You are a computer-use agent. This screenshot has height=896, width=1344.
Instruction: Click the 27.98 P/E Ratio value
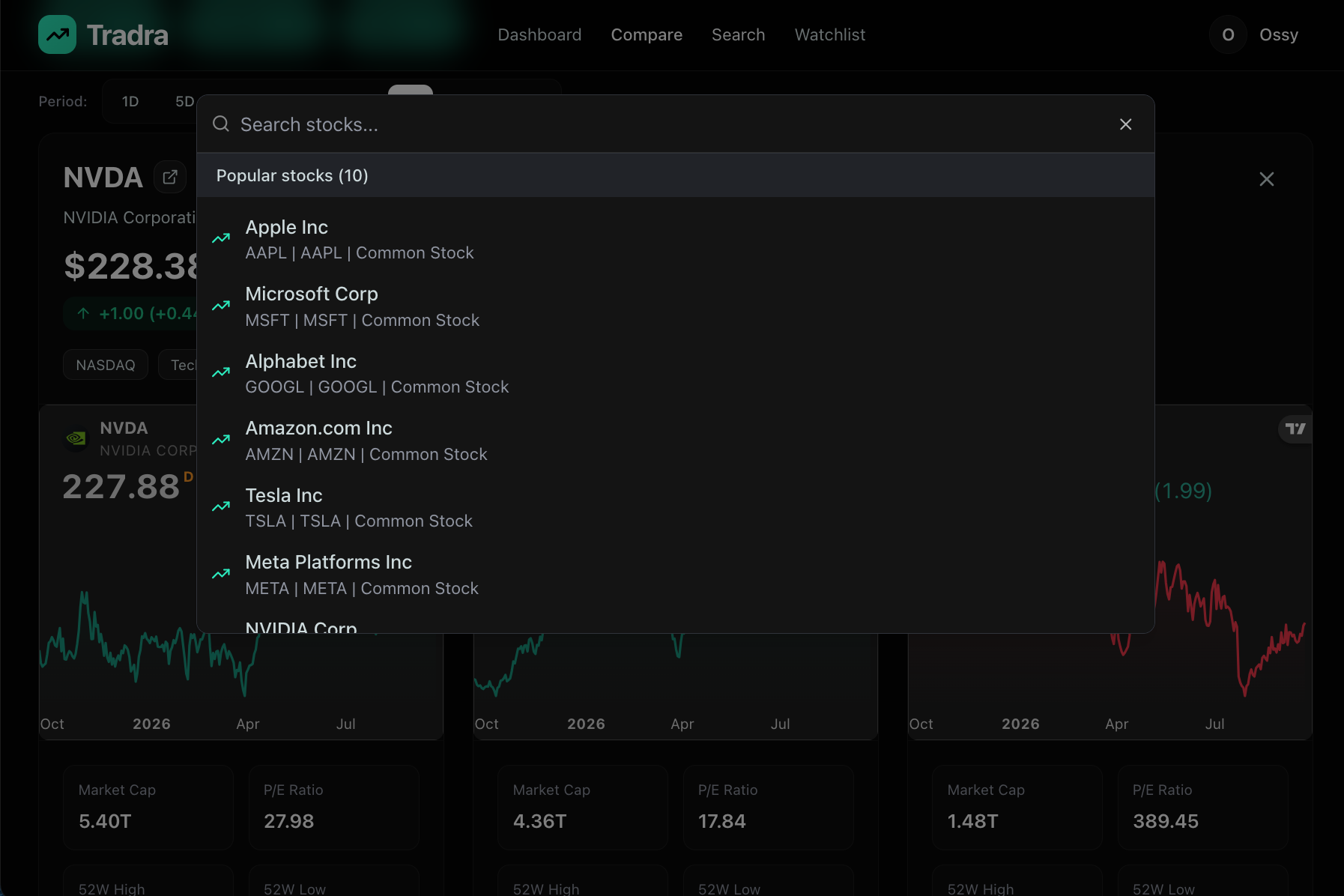(x=288, y=821)
